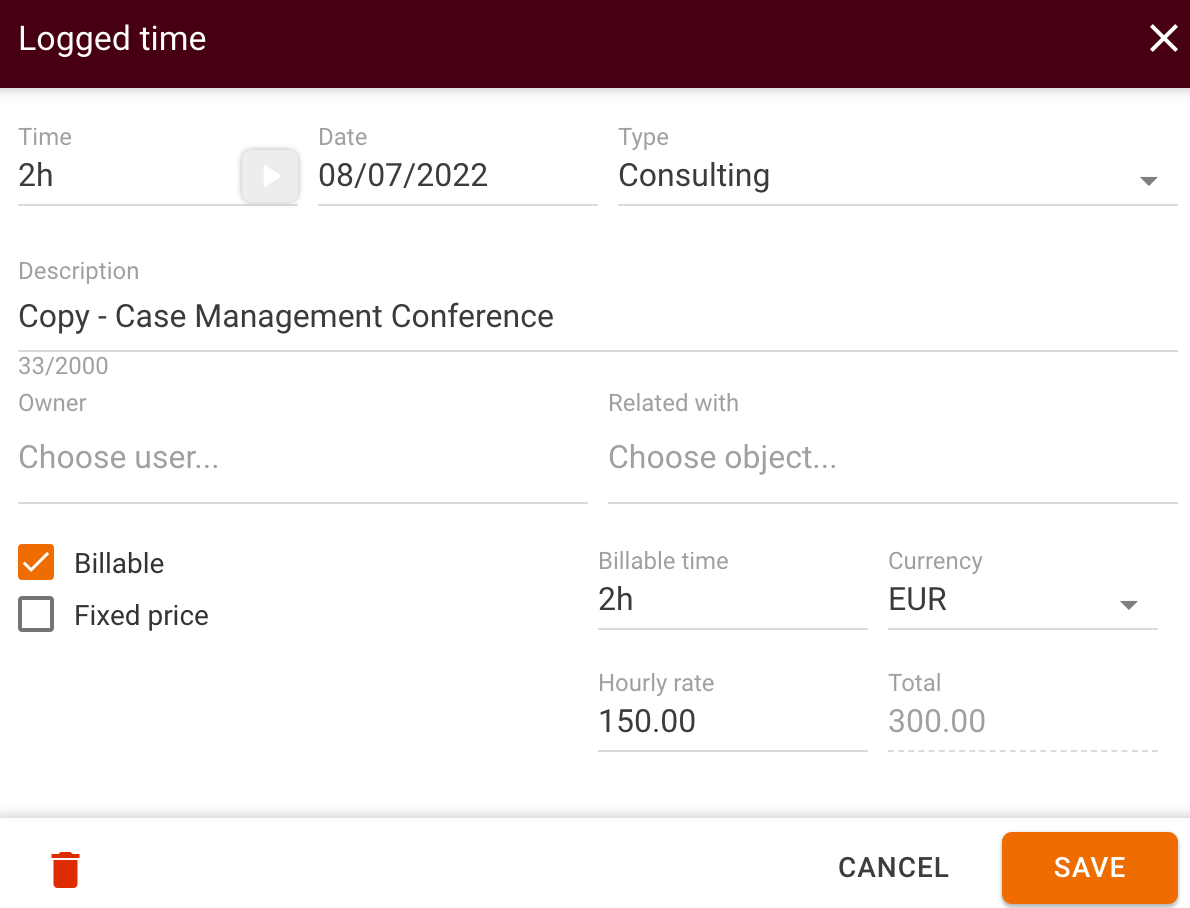Click the Logged time title bar
Viewport: 1190px width, 908px height.
tap(112, 39)
